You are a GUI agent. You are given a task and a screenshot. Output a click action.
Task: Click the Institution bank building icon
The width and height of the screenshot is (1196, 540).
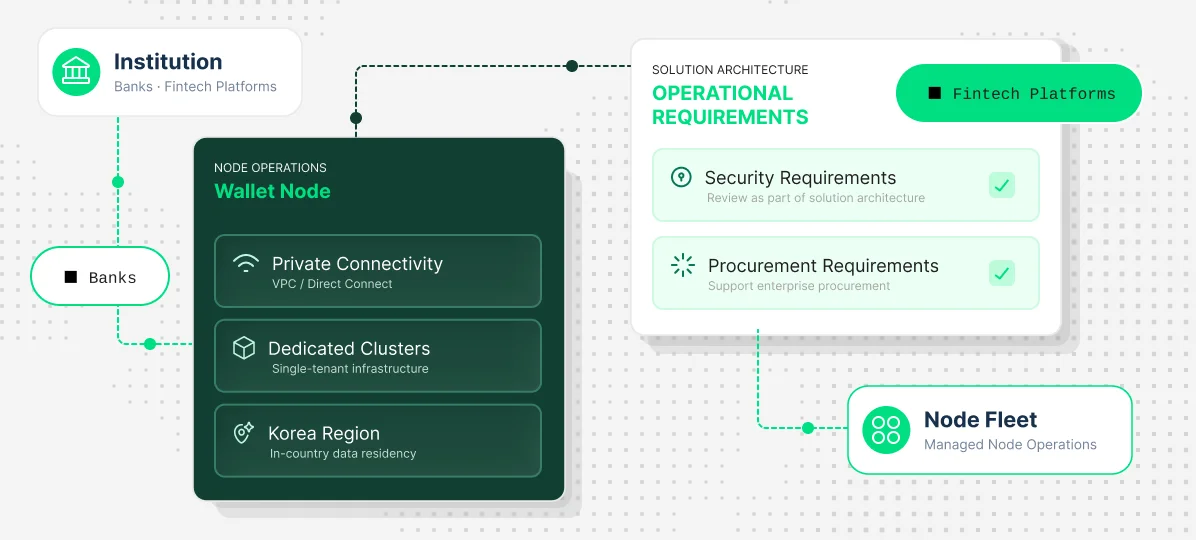click(76, 72)
